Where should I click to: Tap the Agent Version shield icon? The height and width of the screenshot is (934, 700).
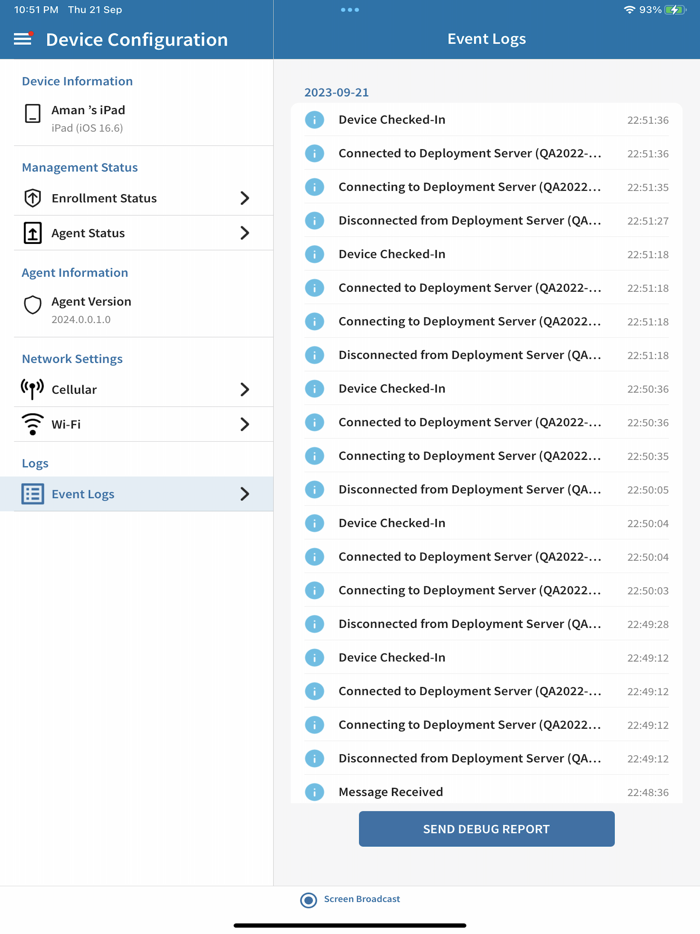(33, 305)
